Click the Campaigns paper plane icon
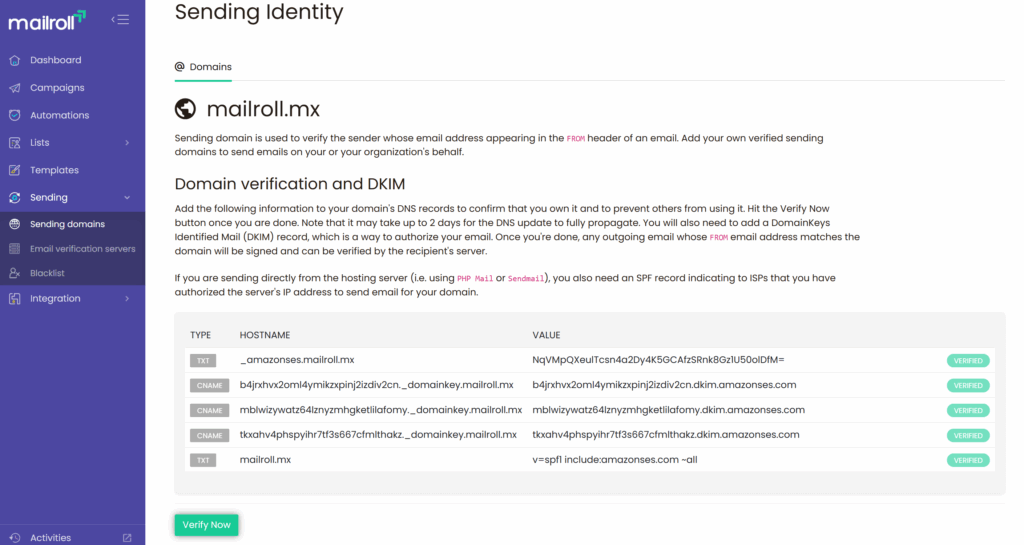The height and width of the screenshot is (545, 1024). pos(14,88)
